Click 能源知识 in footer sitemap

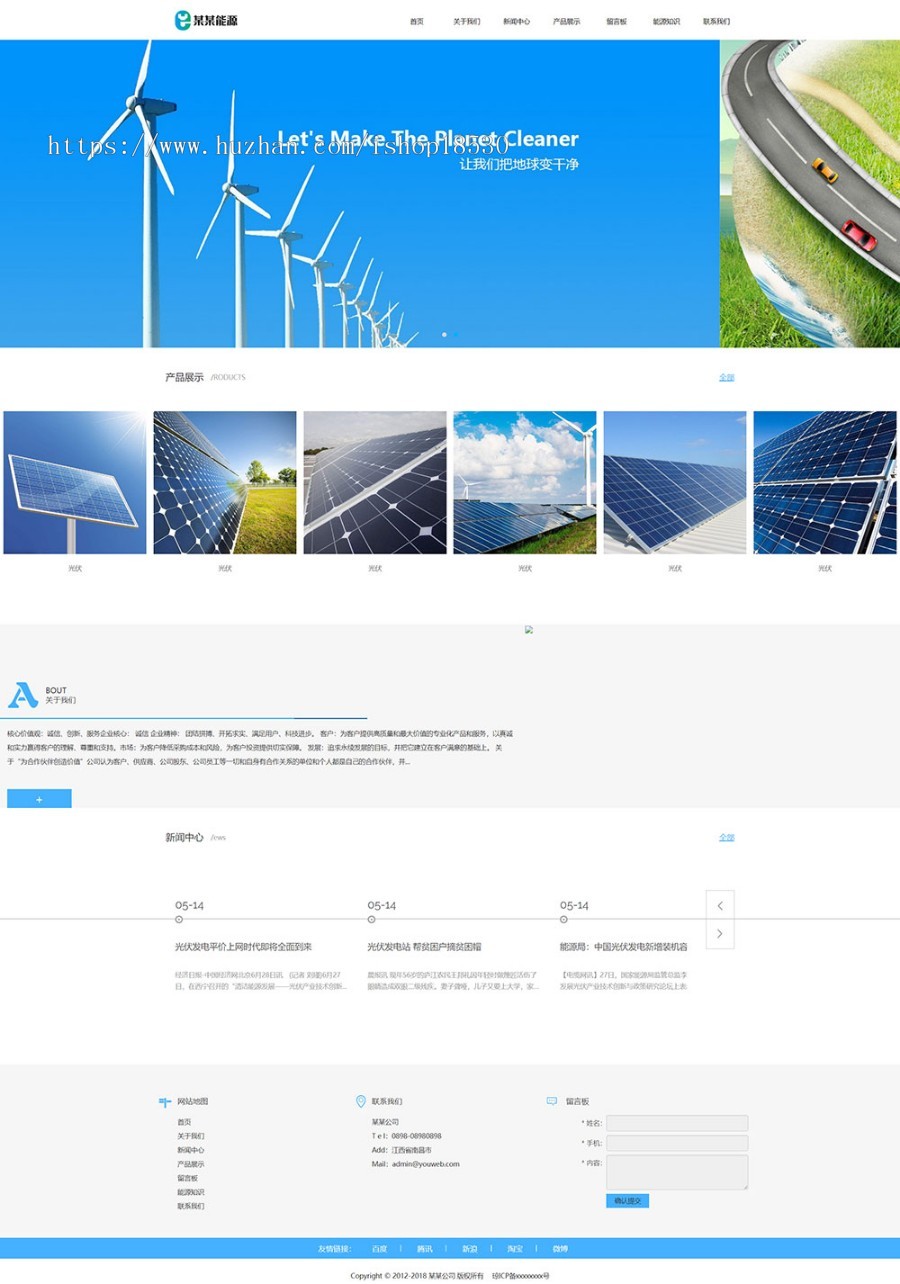pyautogui.click(x=191, y=1192)
